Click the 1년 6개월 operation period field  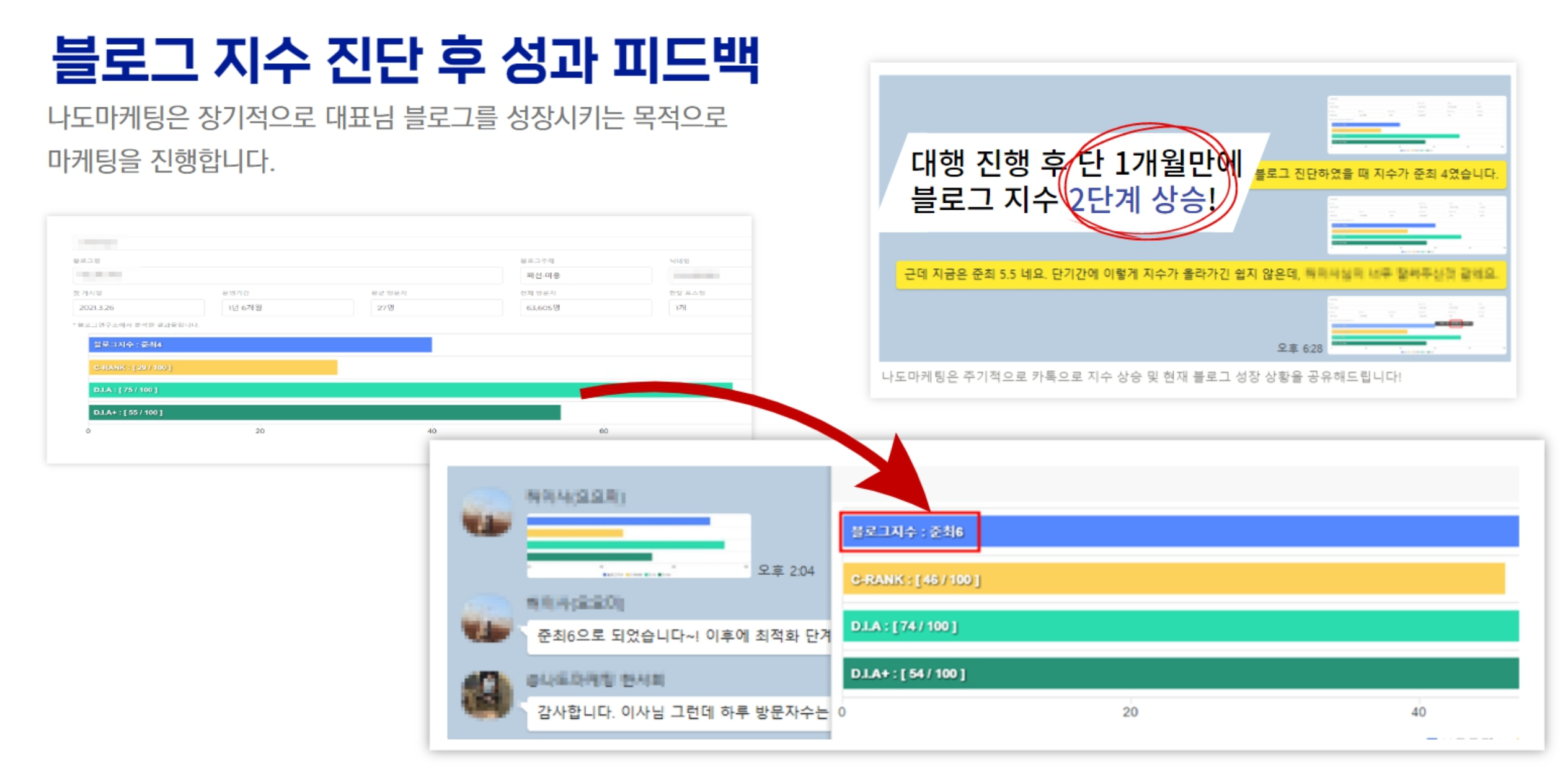pos(287,308)
